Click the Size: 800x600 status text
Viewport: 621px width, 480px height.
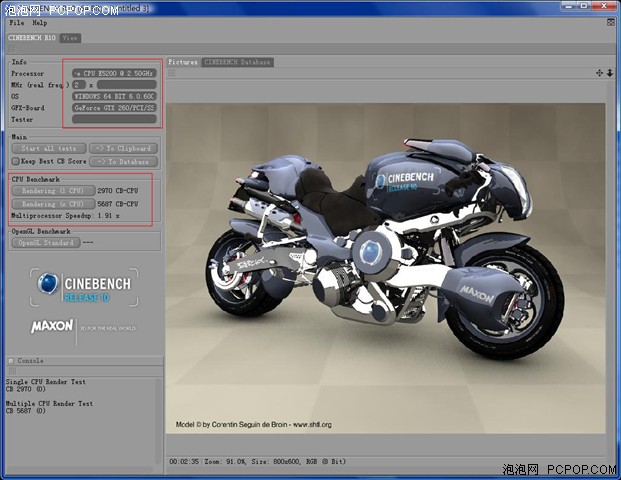click(274, 462)
